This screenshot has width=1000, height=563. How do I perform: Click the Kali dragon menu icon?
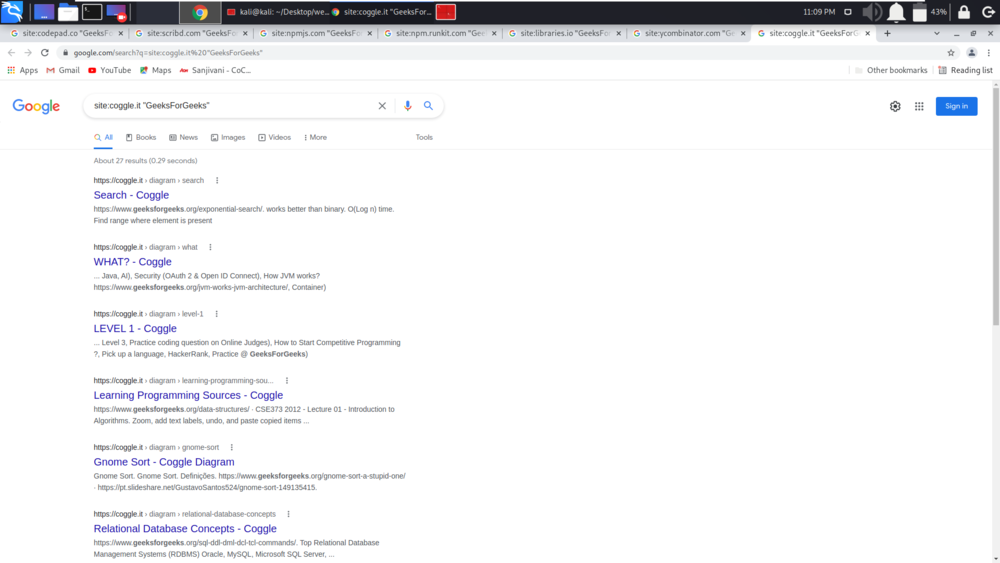pyautogui.click(x=11, y=11)
